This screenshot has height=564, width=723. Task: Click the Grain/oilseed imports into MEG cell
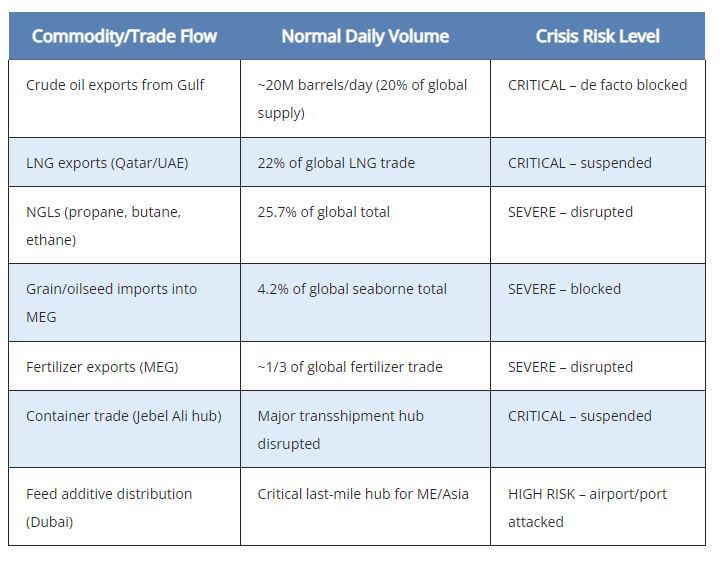pos(112,302)
